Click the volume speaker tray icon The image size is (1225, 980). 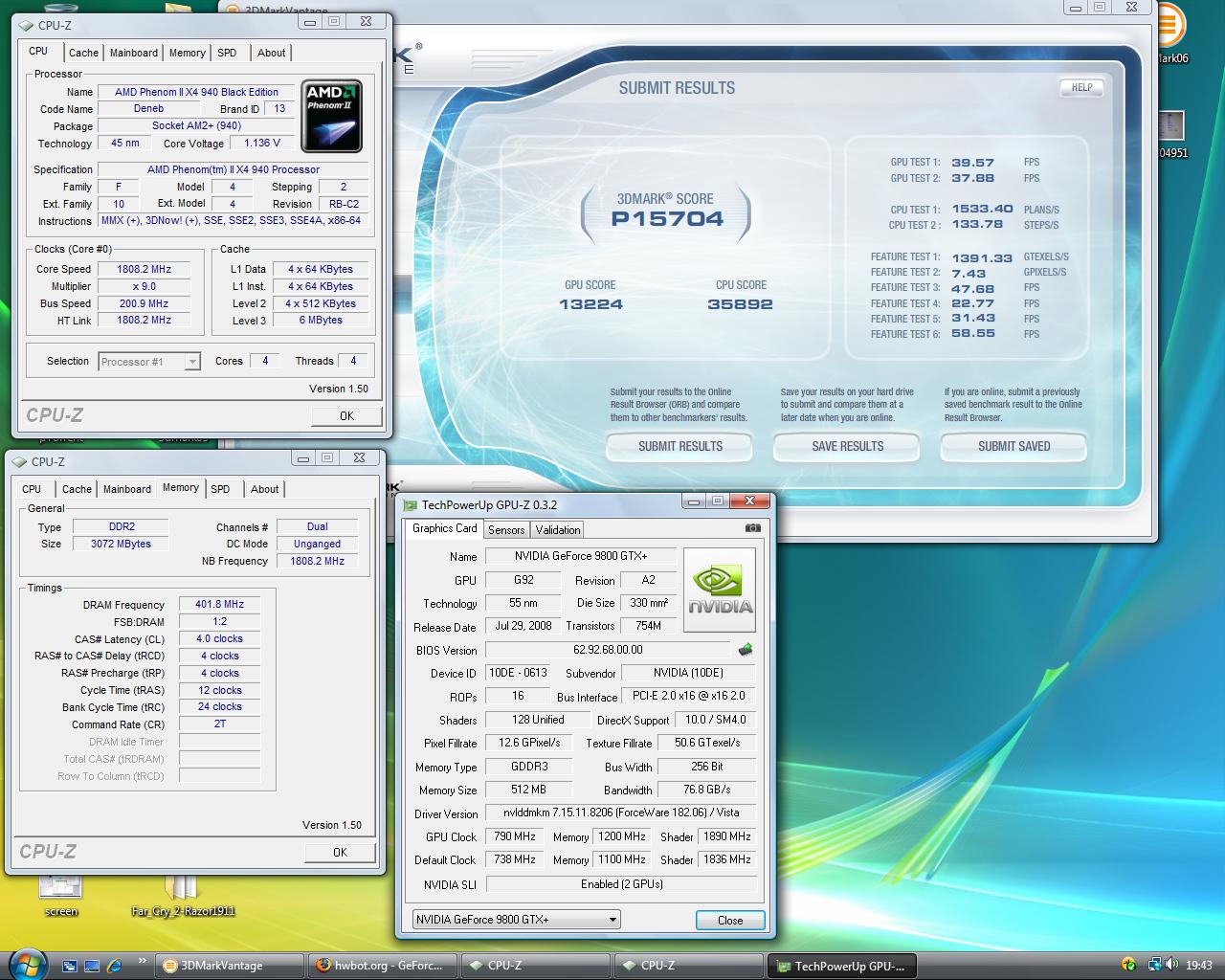pyautogui.click(x=1172, y=965)
